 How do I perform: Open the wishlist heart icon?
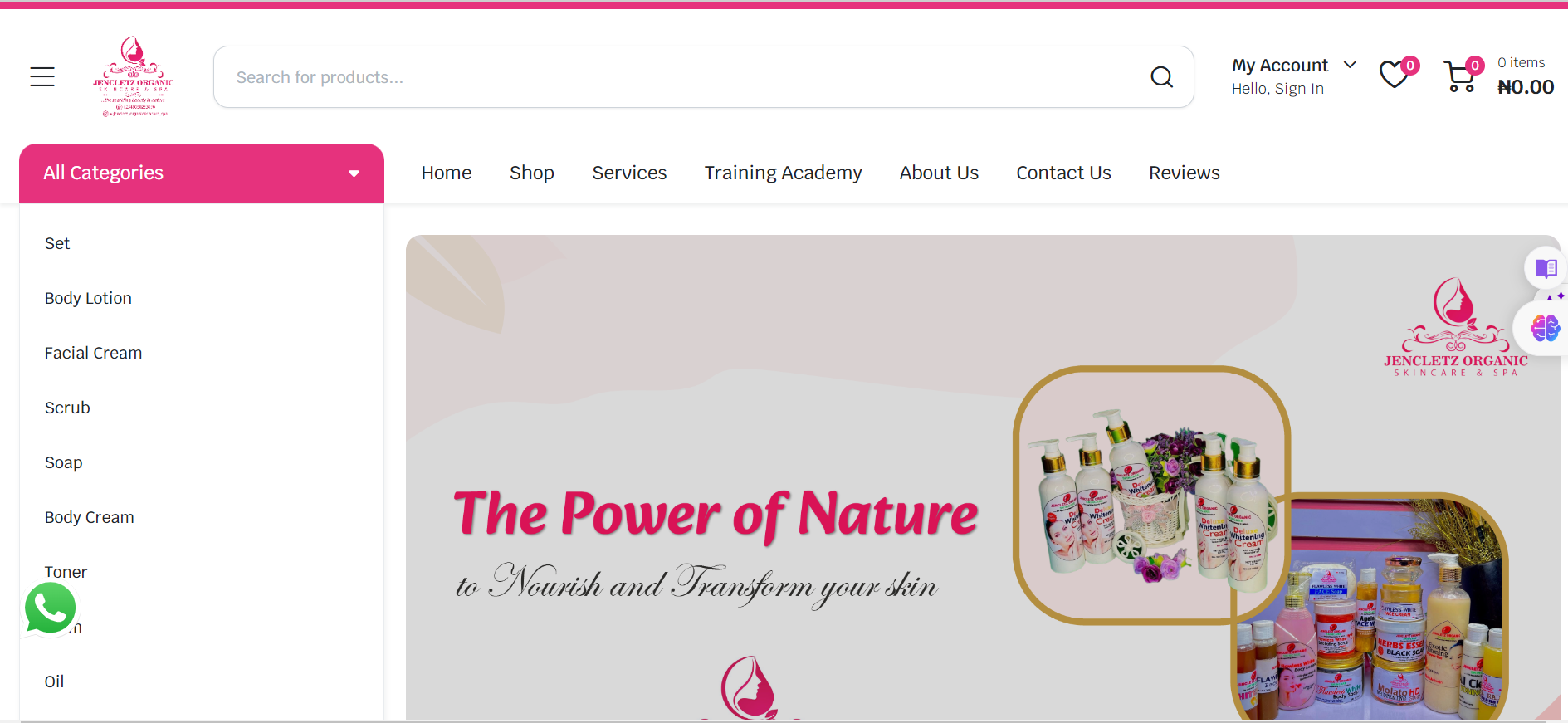(1395, 76)
